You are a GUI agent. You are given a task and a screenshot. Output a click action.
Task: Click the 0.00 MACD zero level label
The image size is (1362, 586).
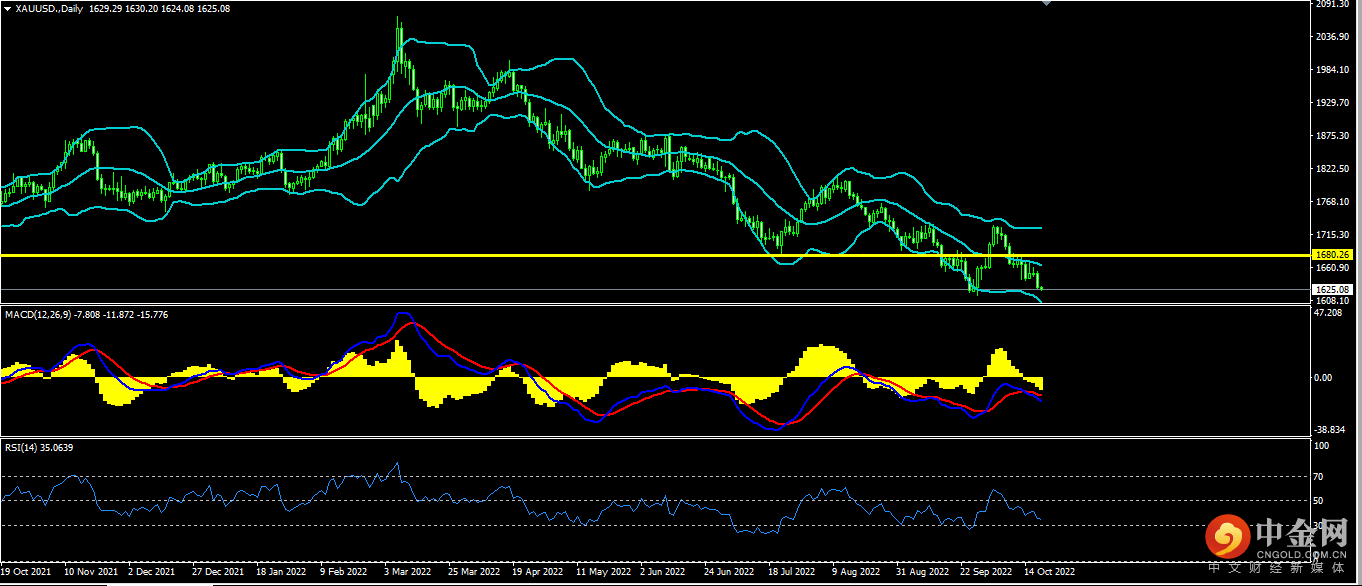1322,378
